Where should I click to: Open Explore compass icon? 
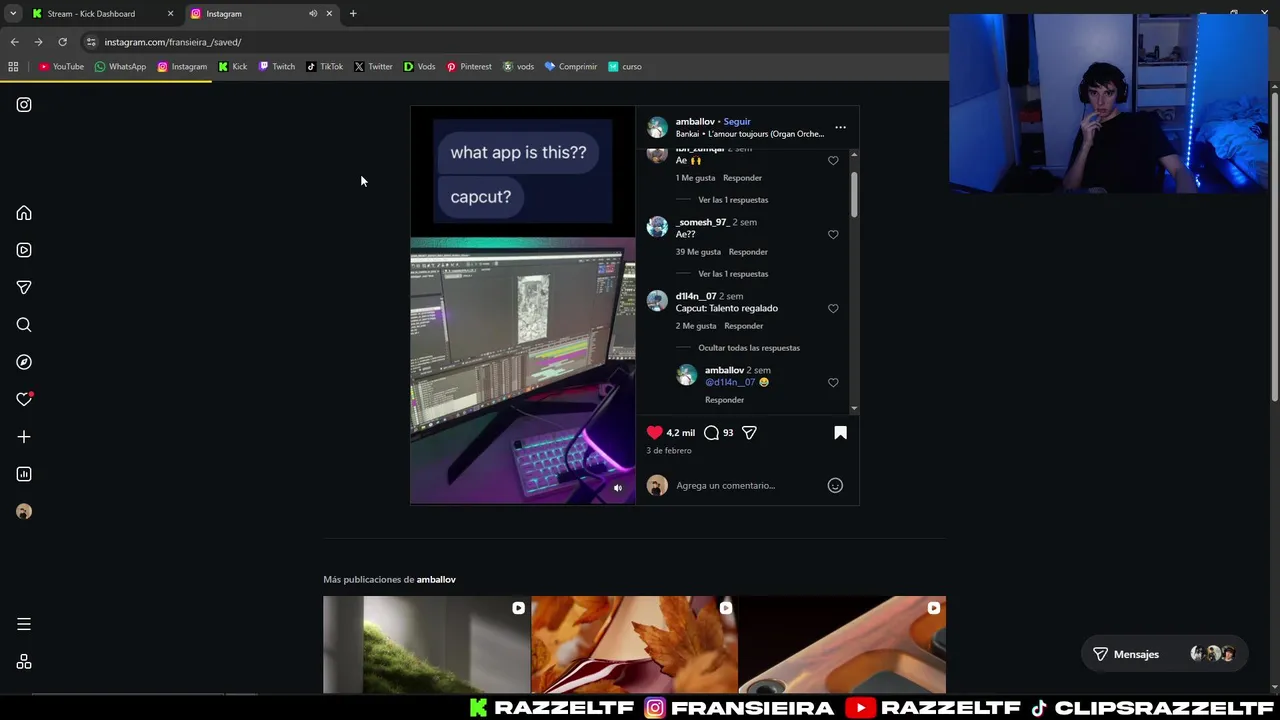tap(24, 362)
